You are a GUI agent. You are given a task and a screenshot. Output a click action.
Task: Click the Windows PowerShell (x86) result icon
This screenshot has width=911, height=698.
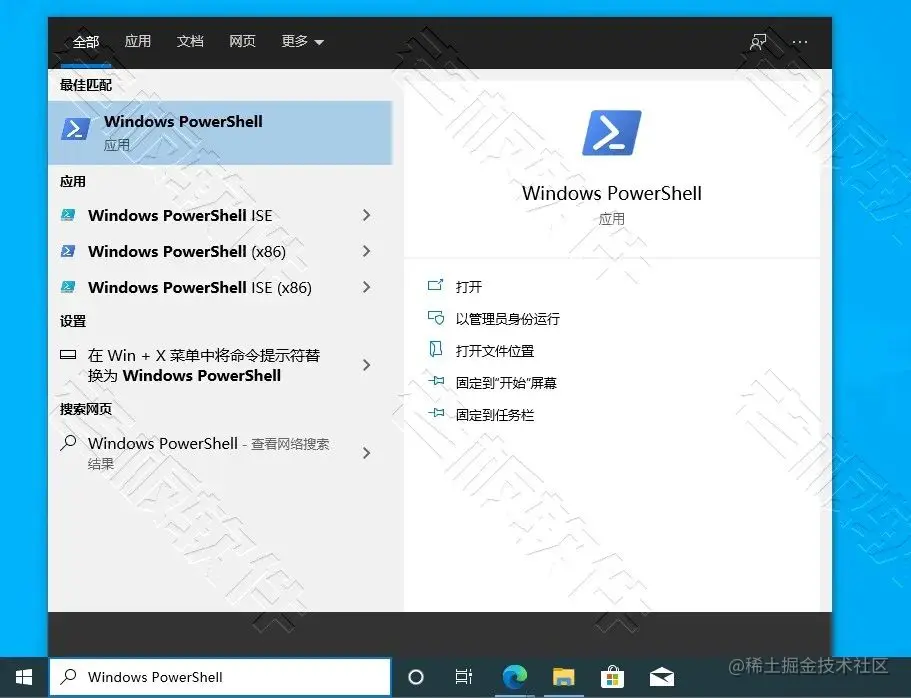tap(68, 251)
